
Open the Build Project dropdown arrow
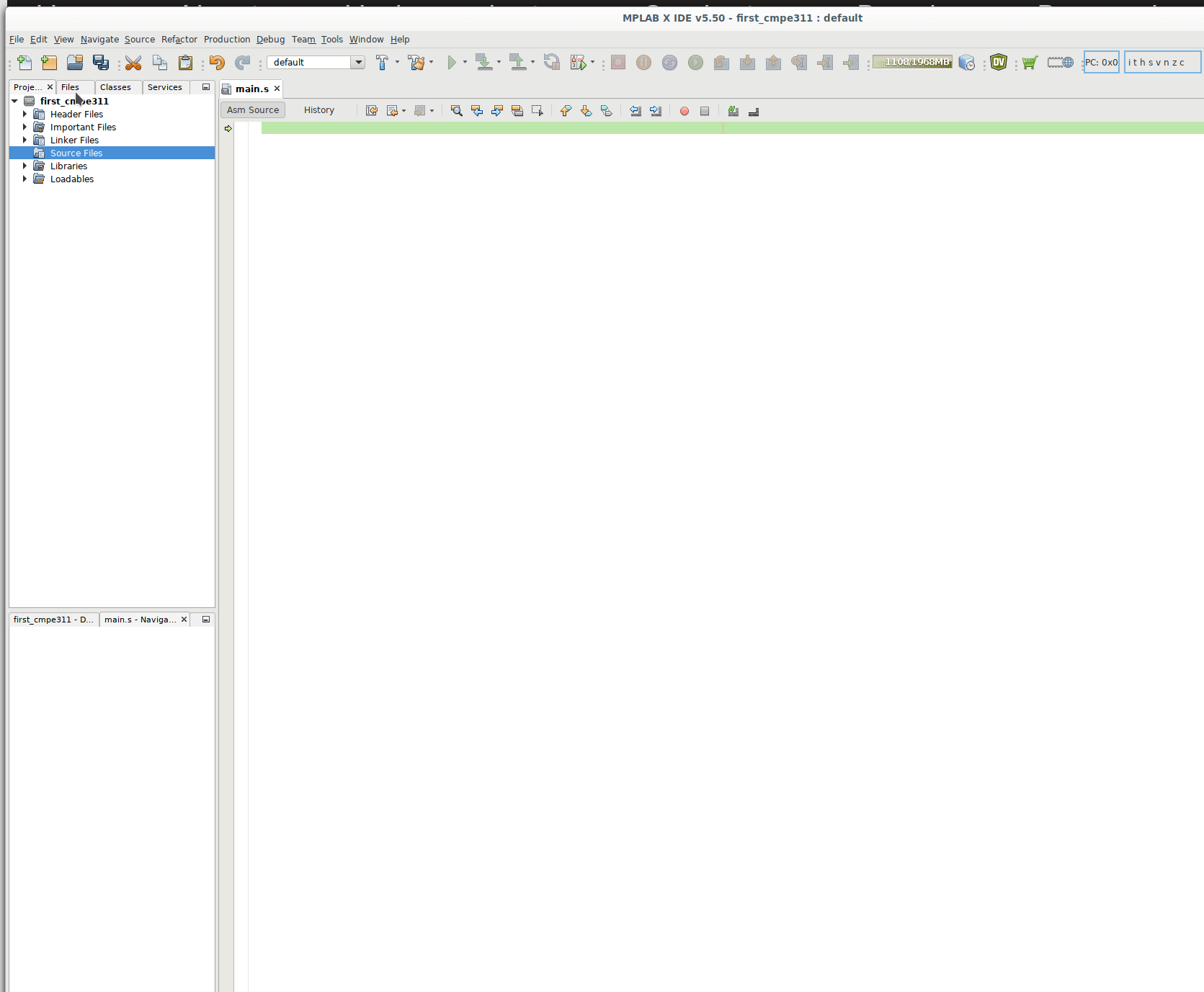click(x=397, y=63)
